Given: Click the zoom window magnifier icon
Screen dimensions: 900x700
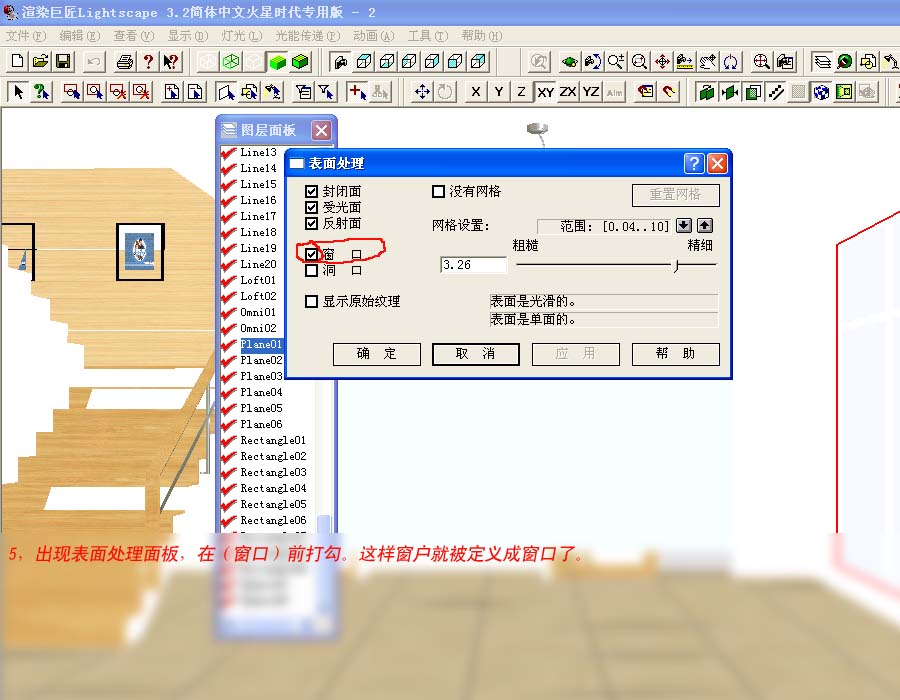Looking at the screenshot, I should [639, 61].
